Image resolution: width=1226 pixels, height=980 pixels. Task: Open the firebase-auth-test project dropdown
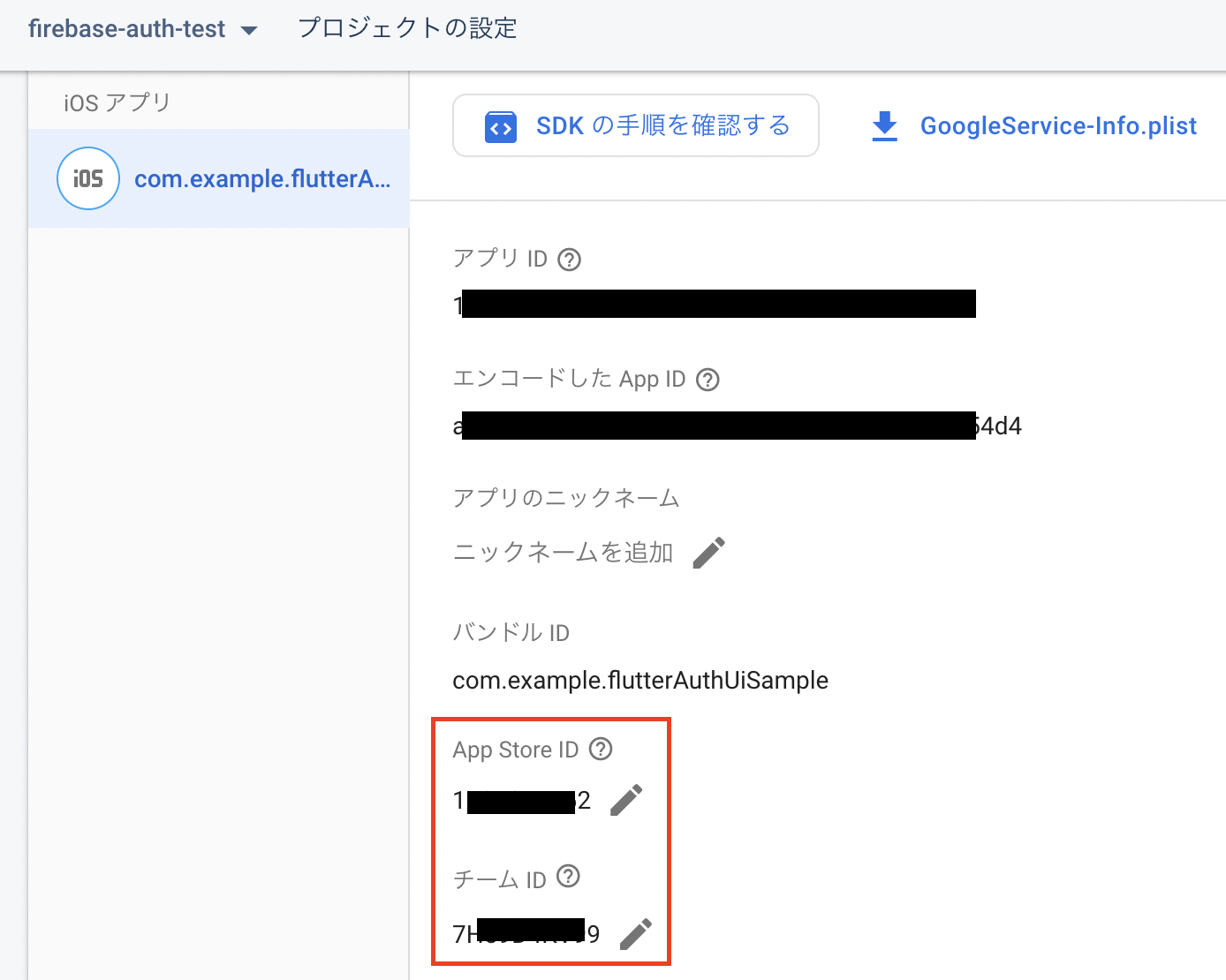(143, 29)
